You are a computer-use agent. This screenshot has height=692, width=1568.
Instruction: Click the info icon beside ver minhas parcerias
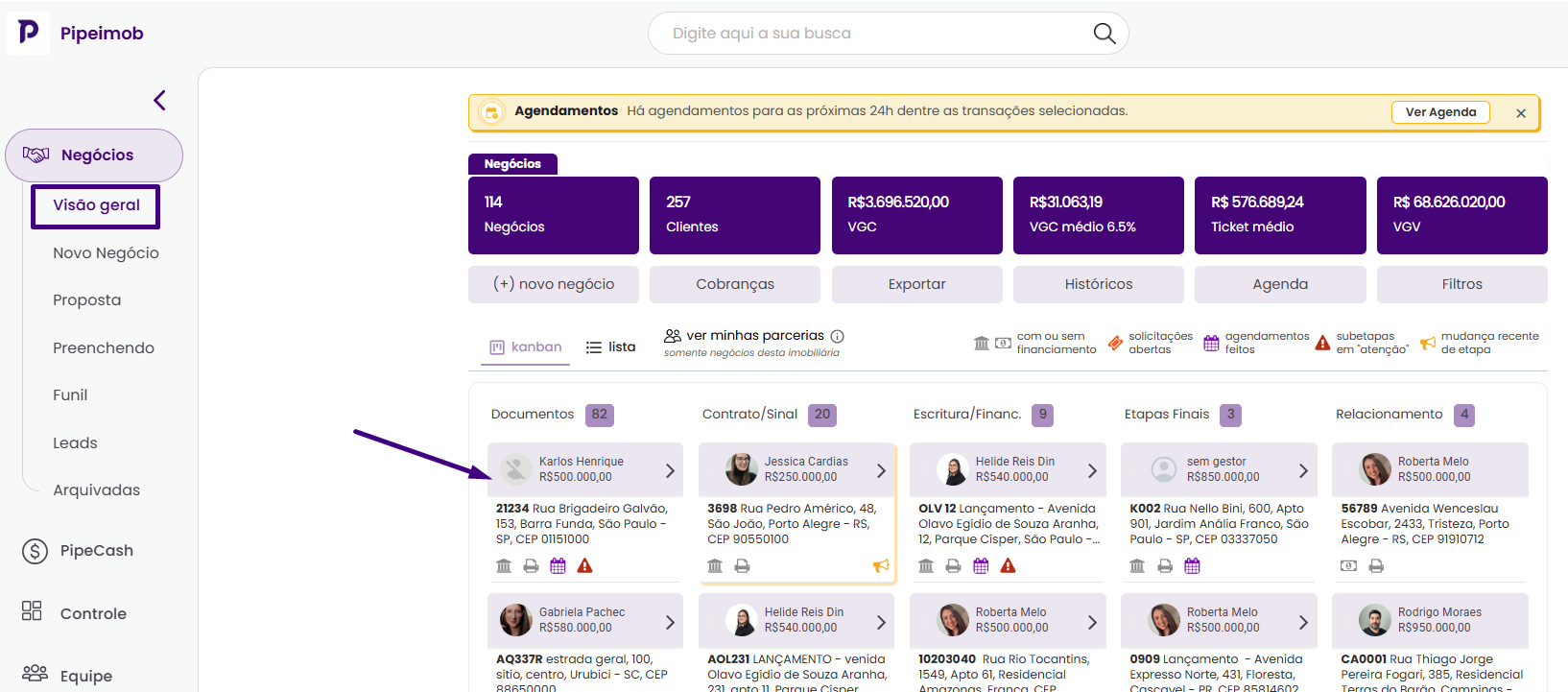click(x=837, y=336)
